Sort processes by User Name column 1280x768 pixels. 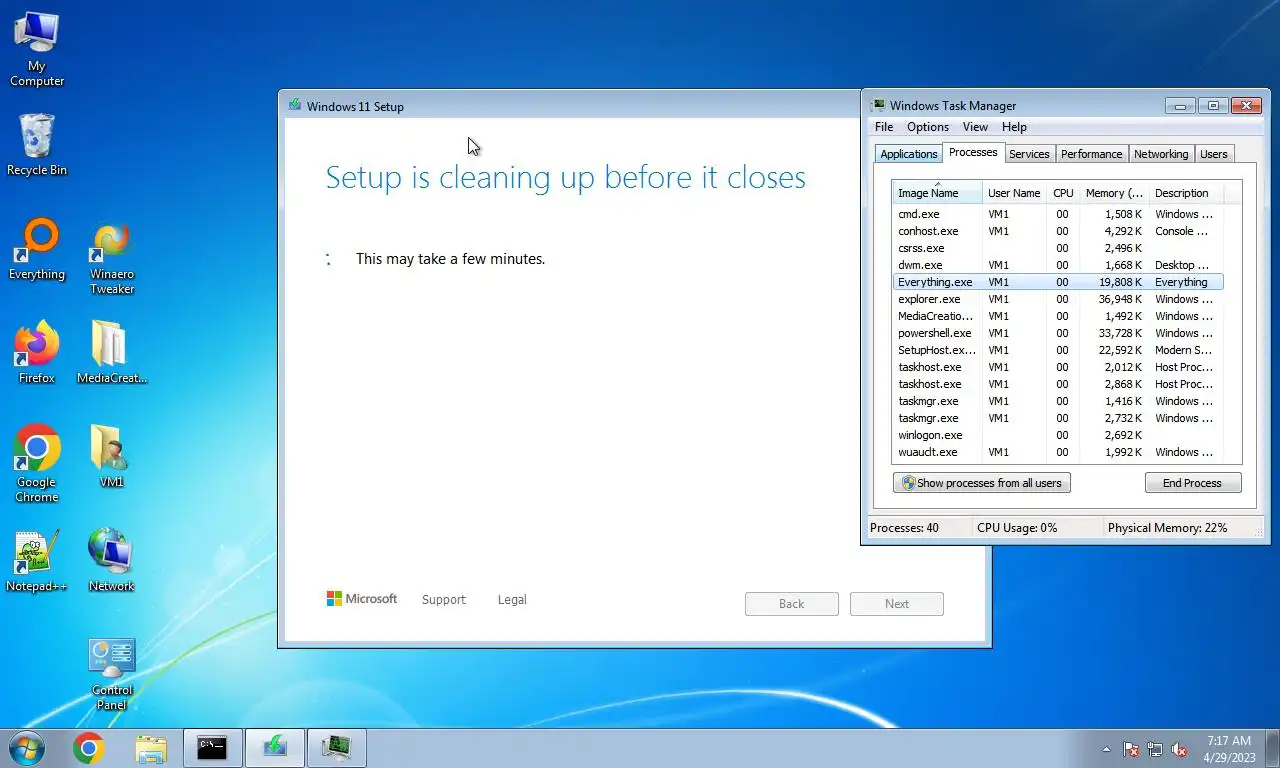point(1014,193)
